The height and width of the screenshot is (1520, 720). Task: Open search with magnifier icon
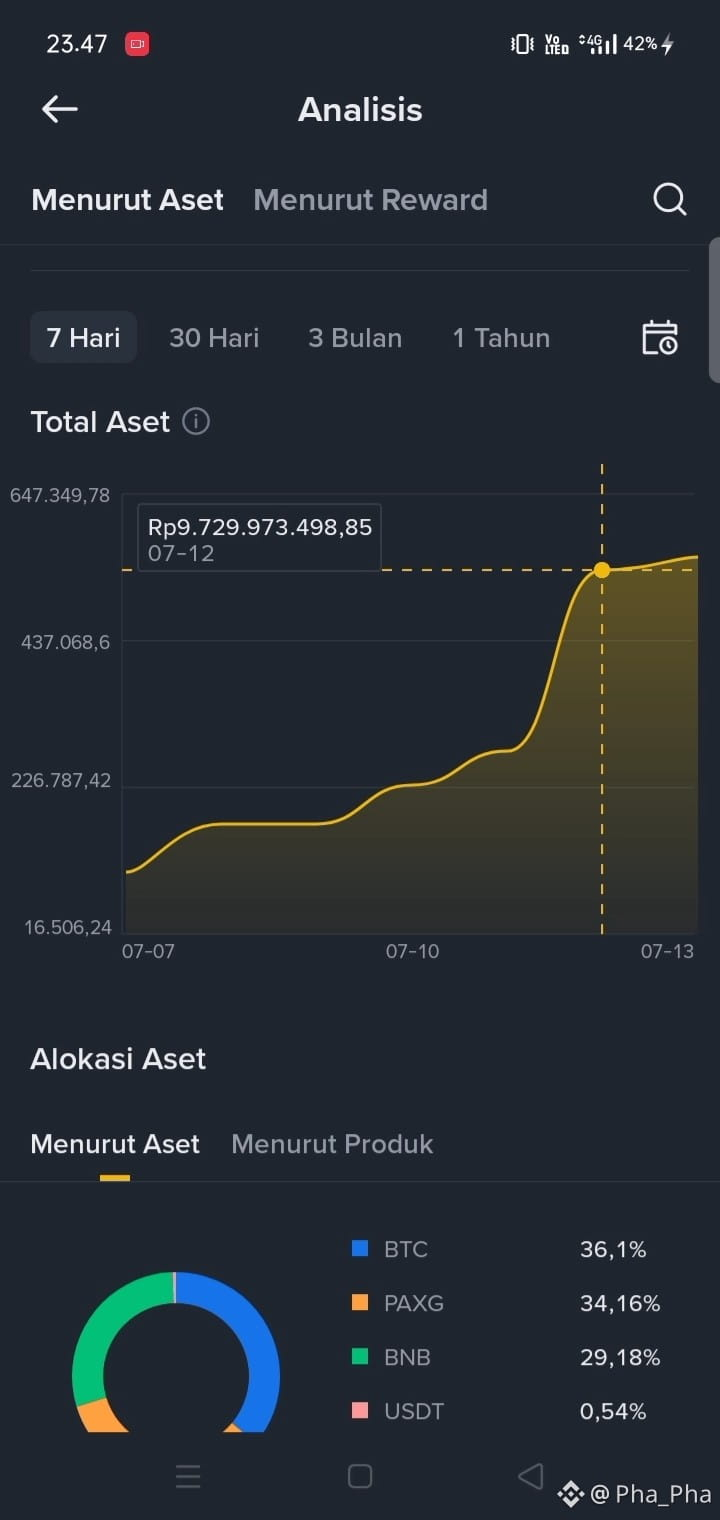point(670,199)
